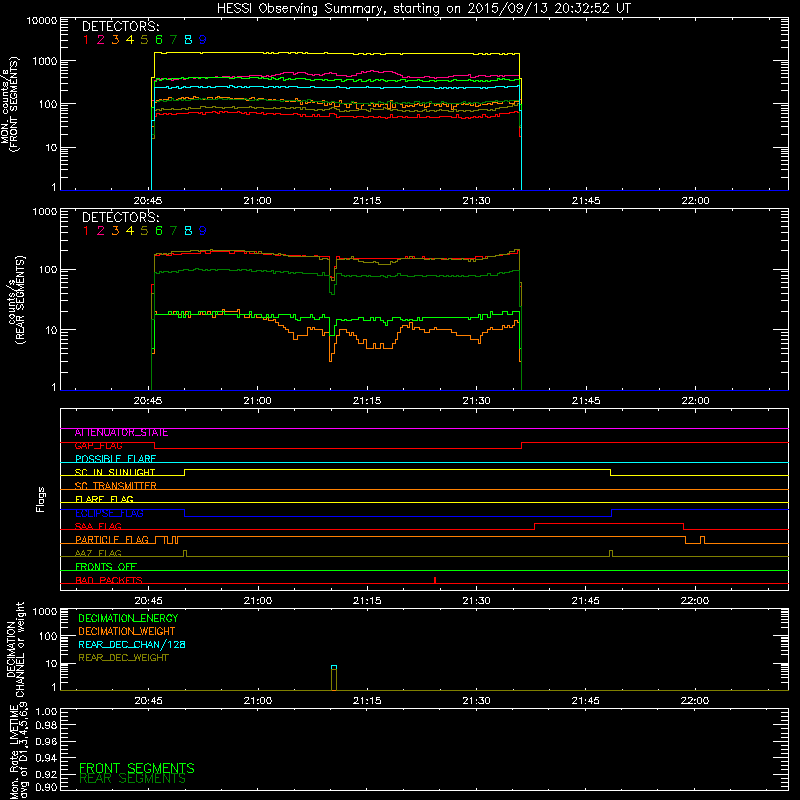Click the decimation spike near 21:10
Screen dimensions: 800x800
334,678
